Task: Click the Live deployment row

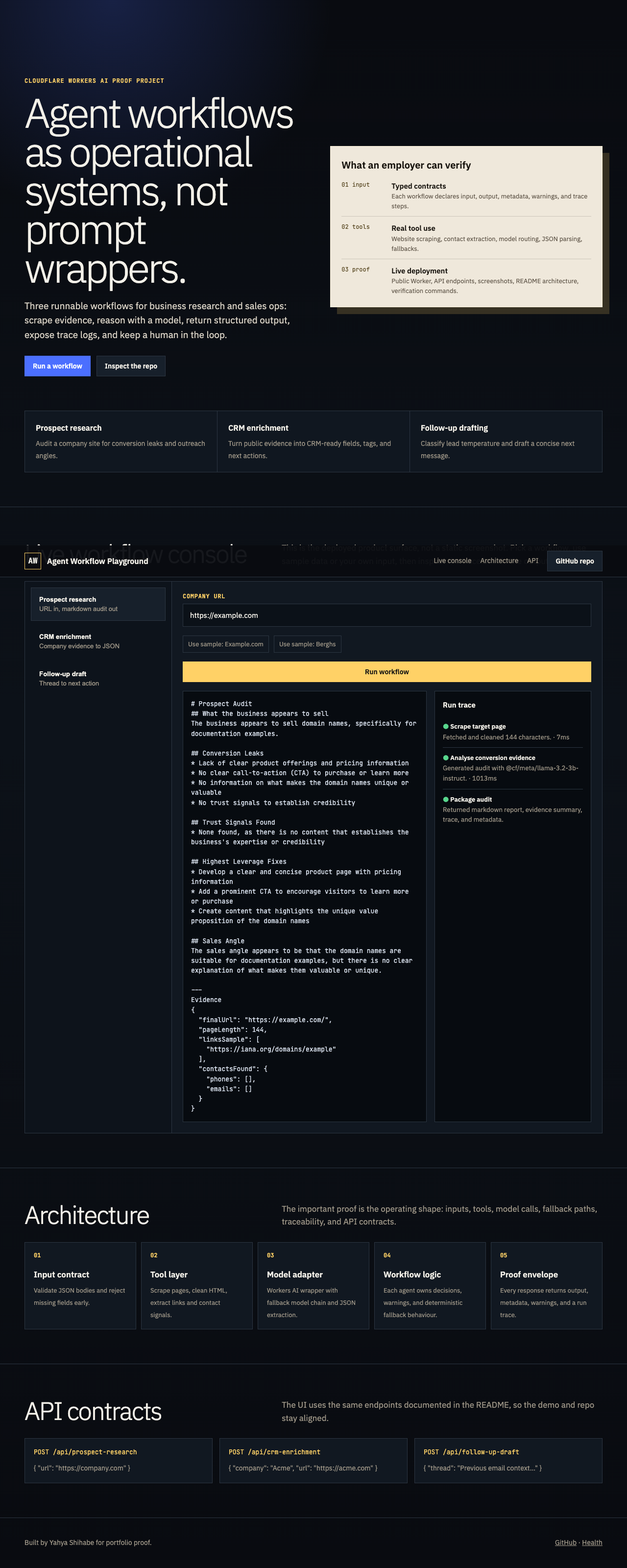Action: point(466,280)
